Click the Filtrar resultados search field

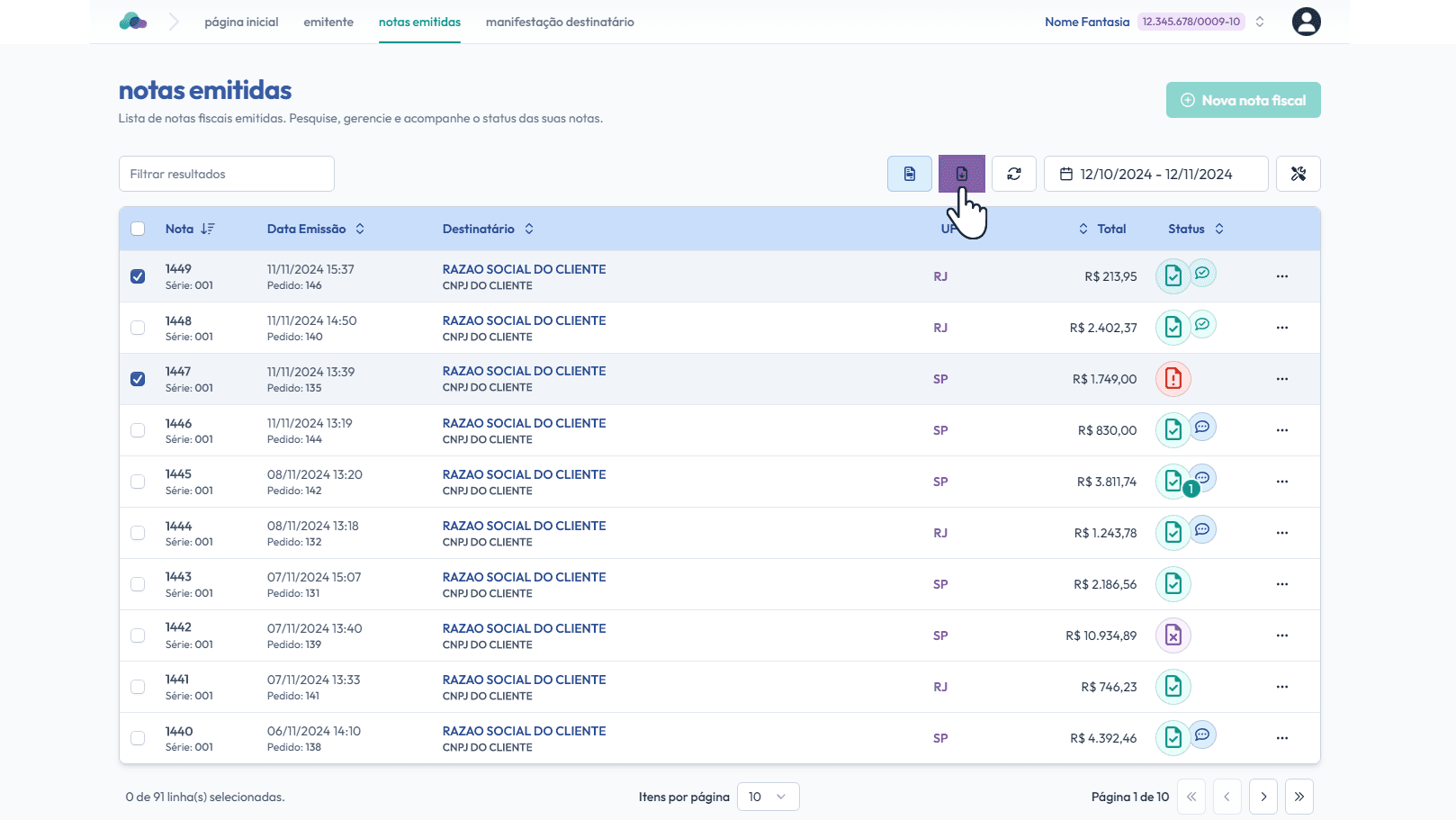(x=227, y=174)
